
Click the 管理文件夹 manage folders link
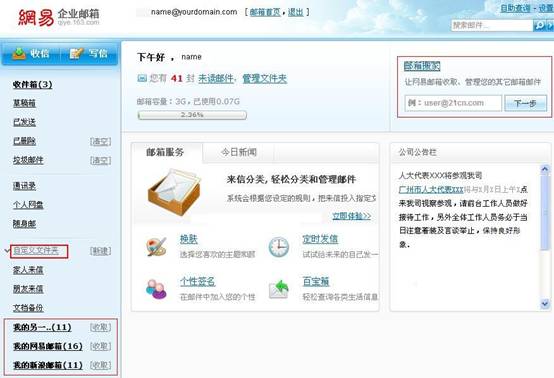[x=265, y=78]
